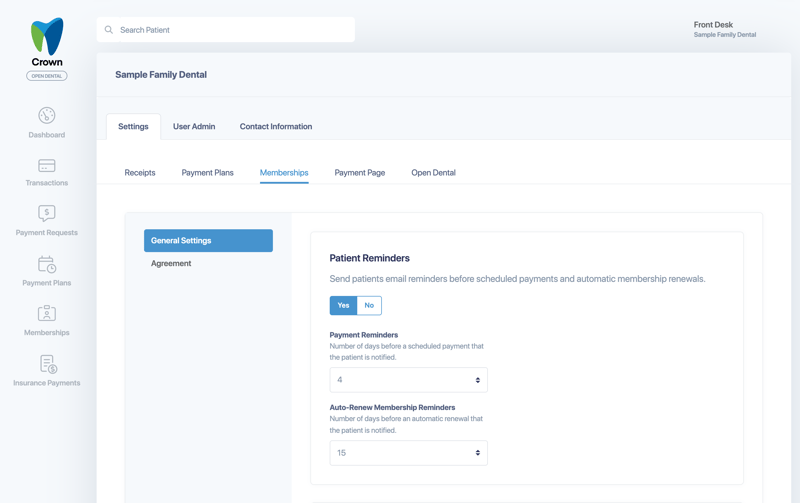Screen dimensions: 800x503
Task: Focus the Search Patient field
Action: tap(226, 30)
